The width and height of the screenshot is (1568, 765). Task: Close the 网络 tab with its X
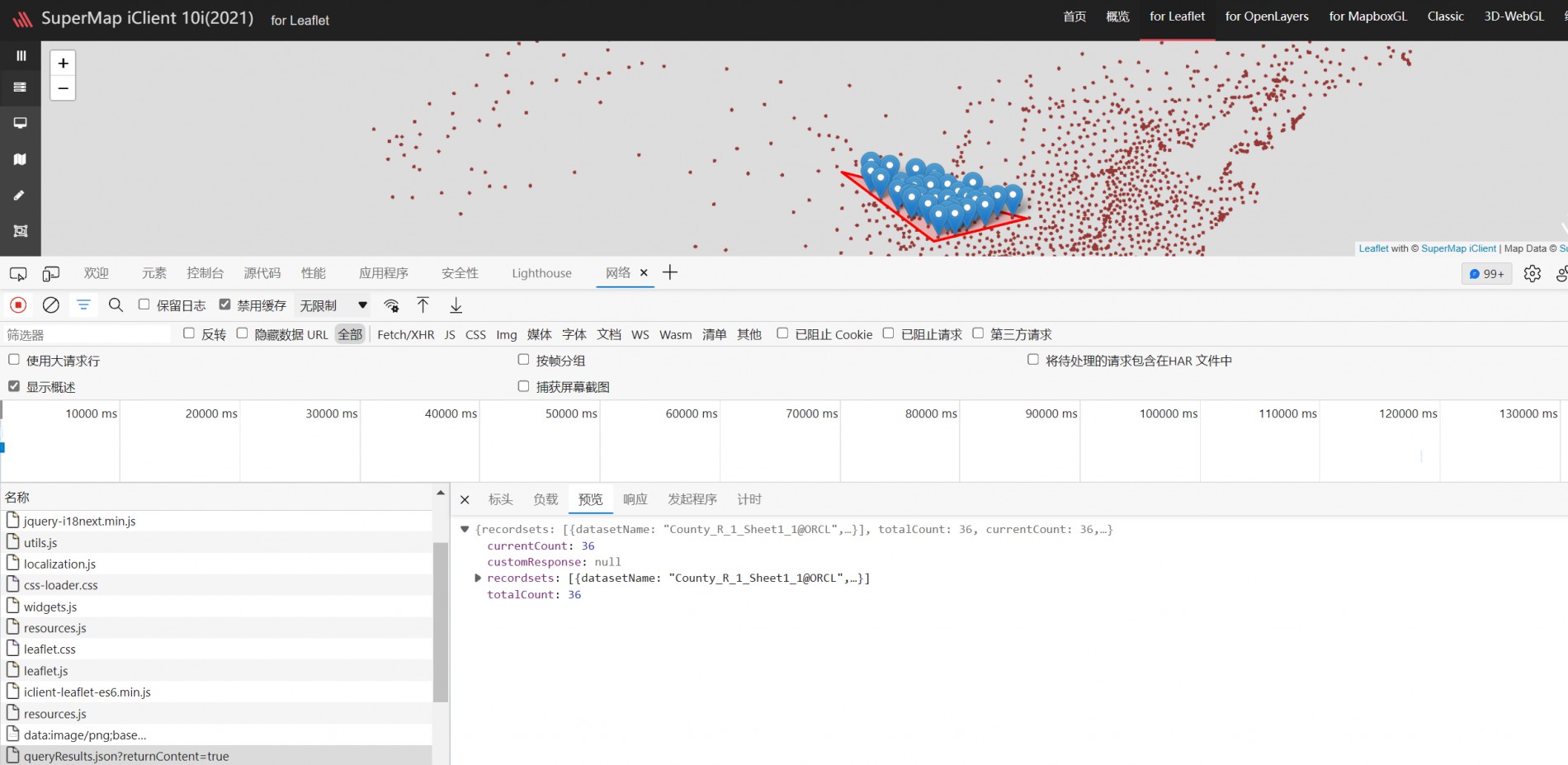click(644, 272)
